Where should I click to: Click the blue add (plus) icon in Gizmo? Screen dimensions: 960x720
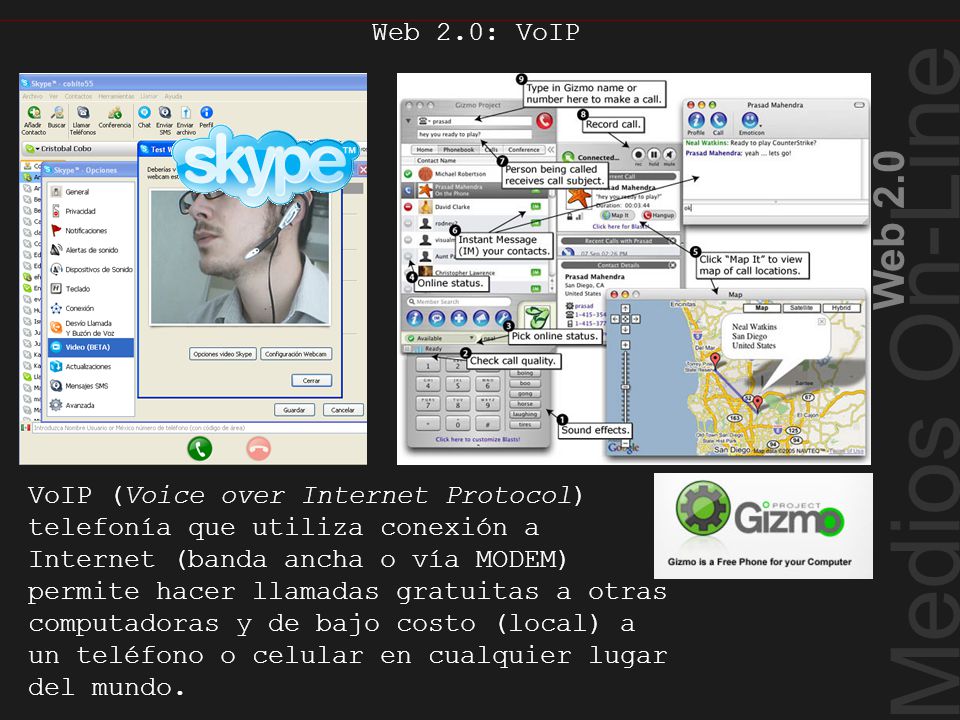point(459,318)
